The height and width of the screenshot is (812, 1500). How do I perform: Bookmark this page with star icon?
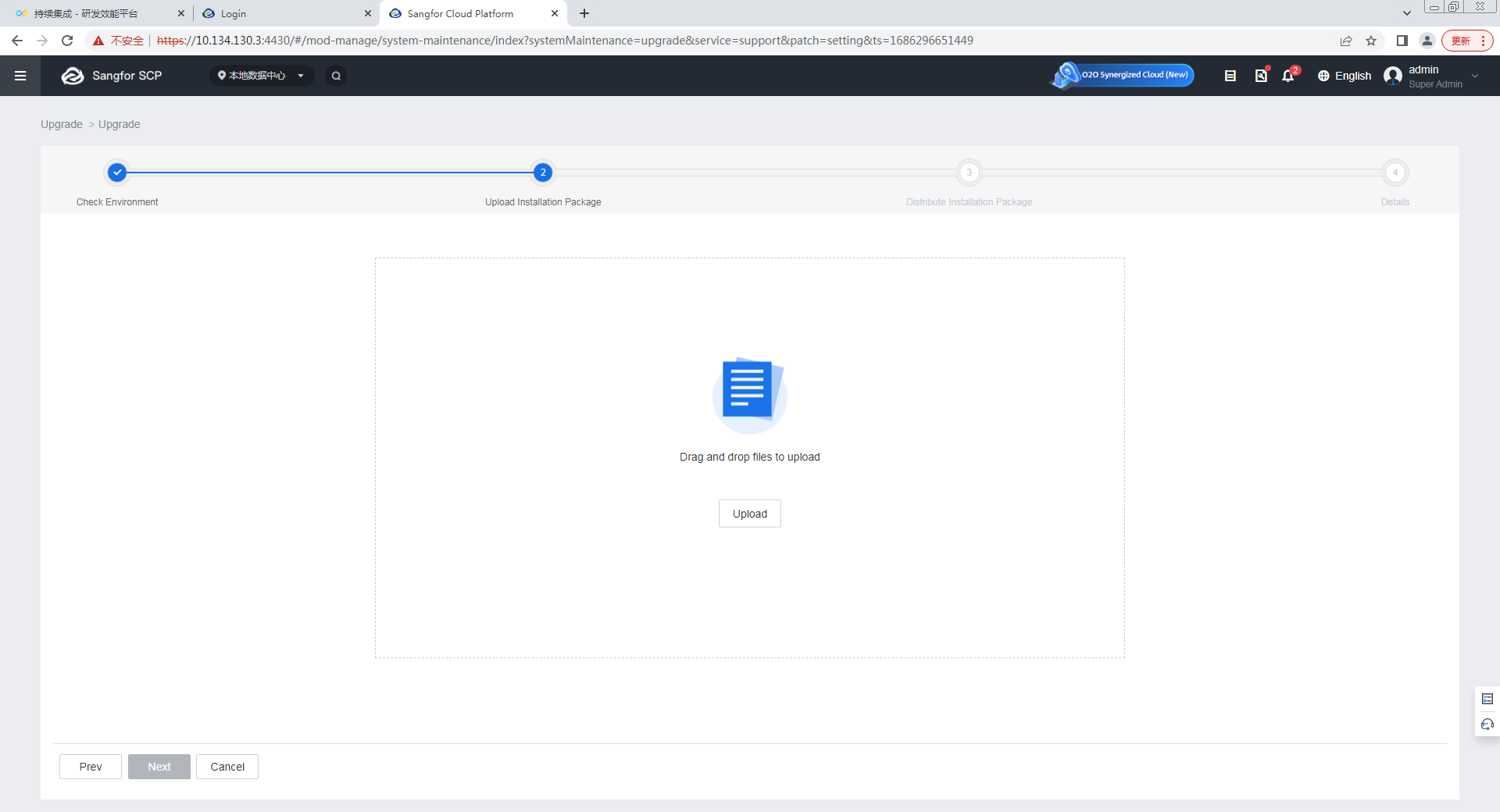(x=1371, y=41)
